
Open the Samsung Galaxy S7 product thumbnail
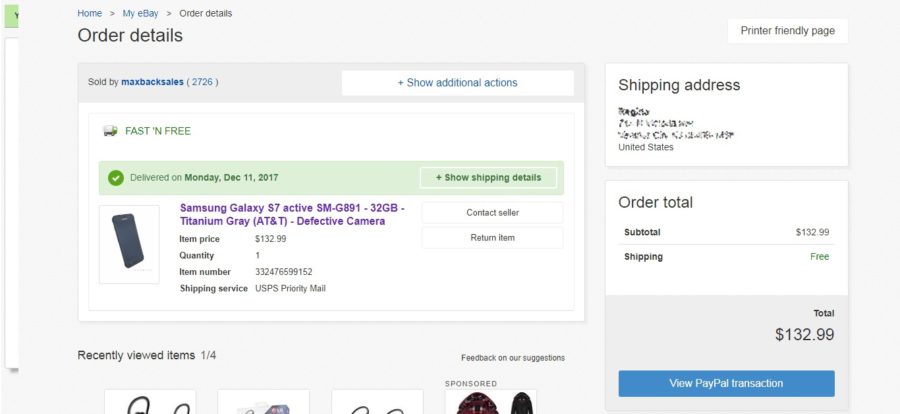129,244
